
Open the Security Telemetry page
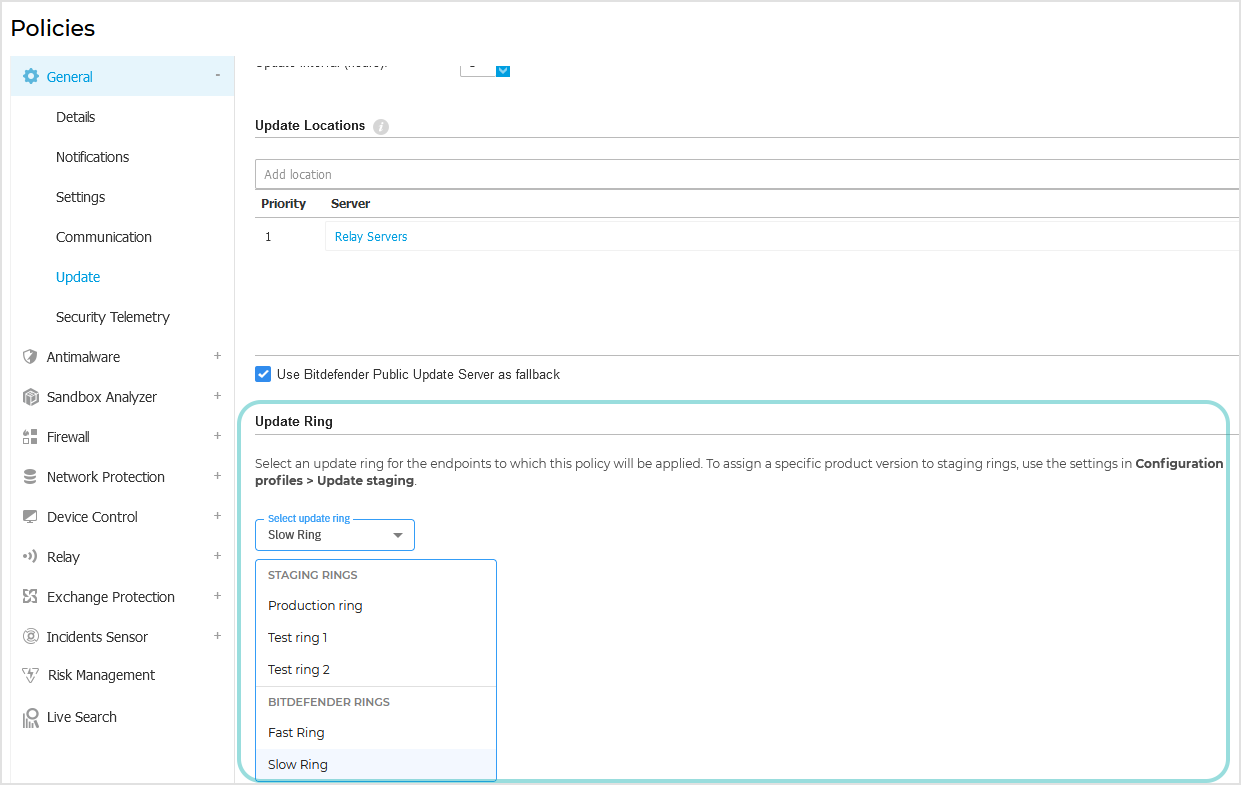[x=113, y=316]
